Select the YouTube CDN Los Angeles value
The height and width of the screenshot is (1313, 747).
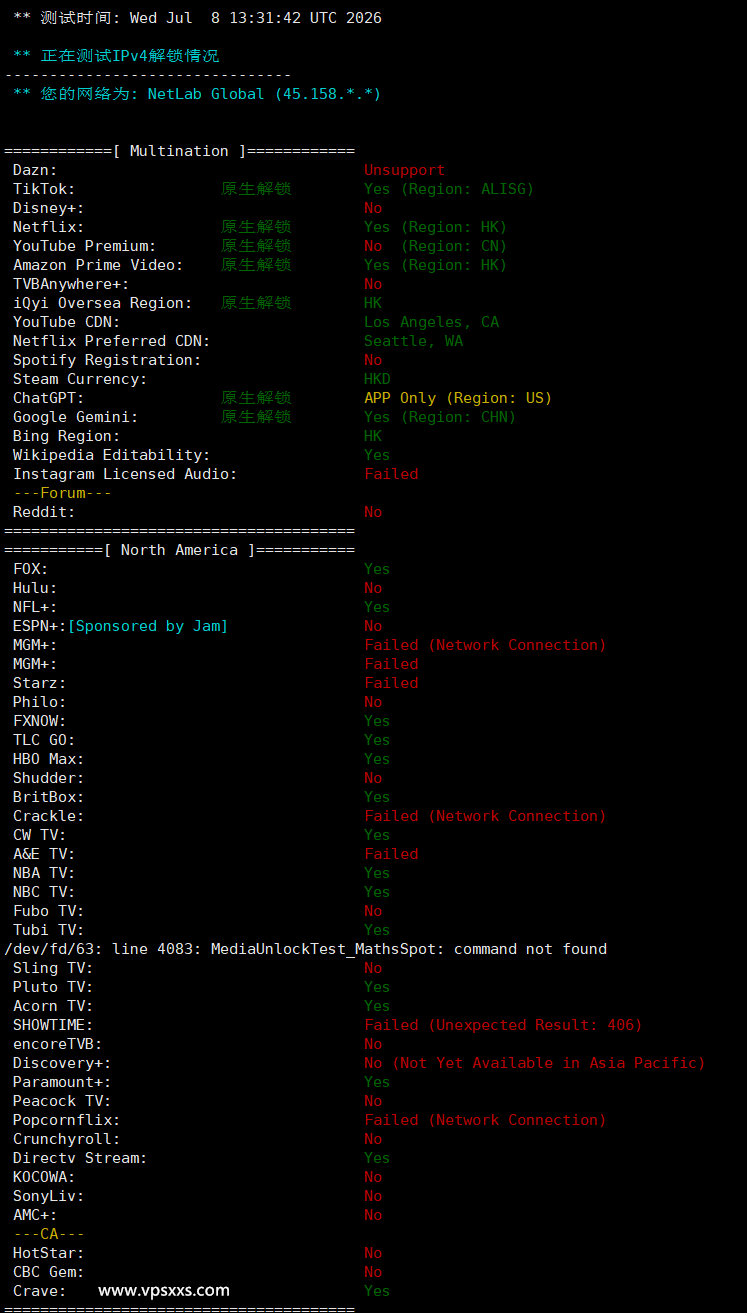[431, 322]
